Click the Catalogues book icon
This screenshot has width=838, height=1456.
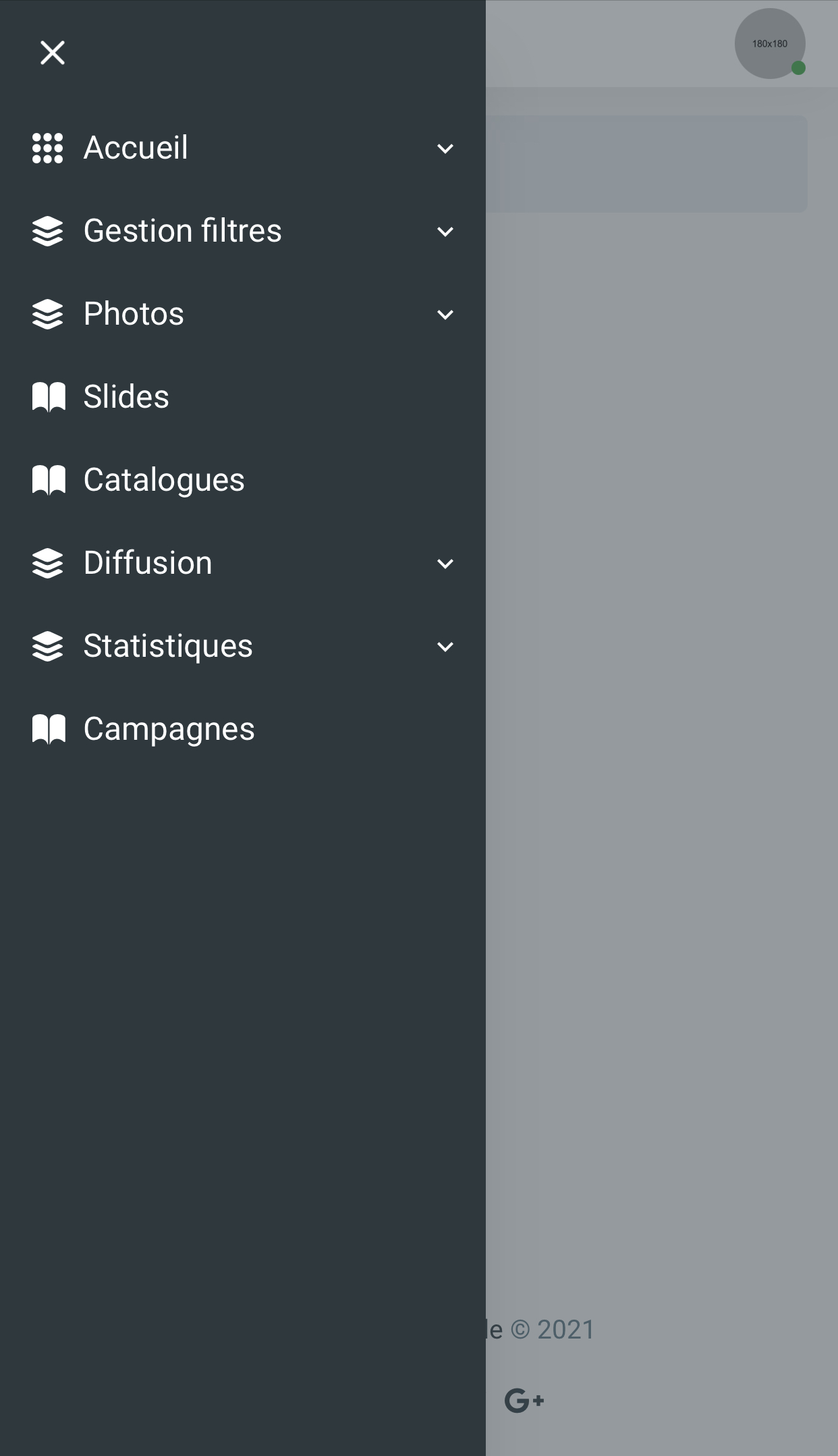(x=49, y=480)
